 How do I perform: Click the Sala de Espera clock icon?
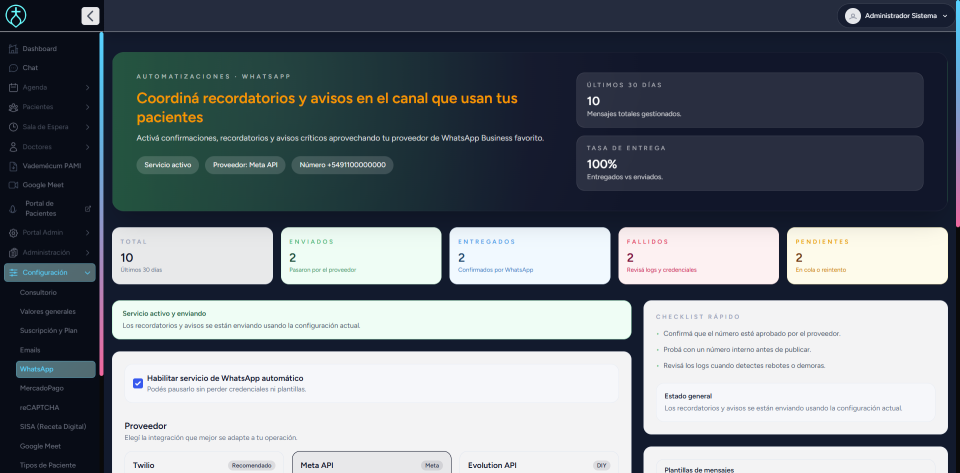[13, 127]
